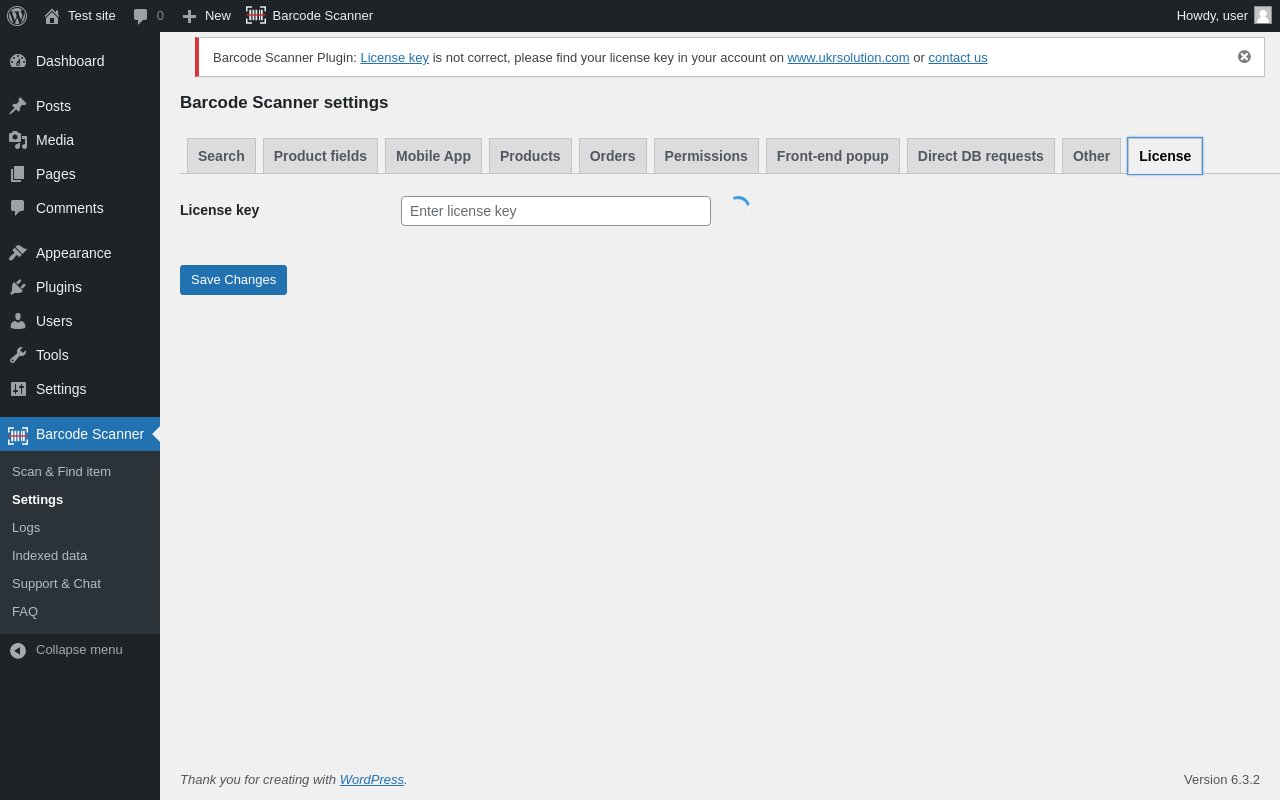Focus the Enter license key field
This screenshot has width=1280, height=800.
click(556, 211)
